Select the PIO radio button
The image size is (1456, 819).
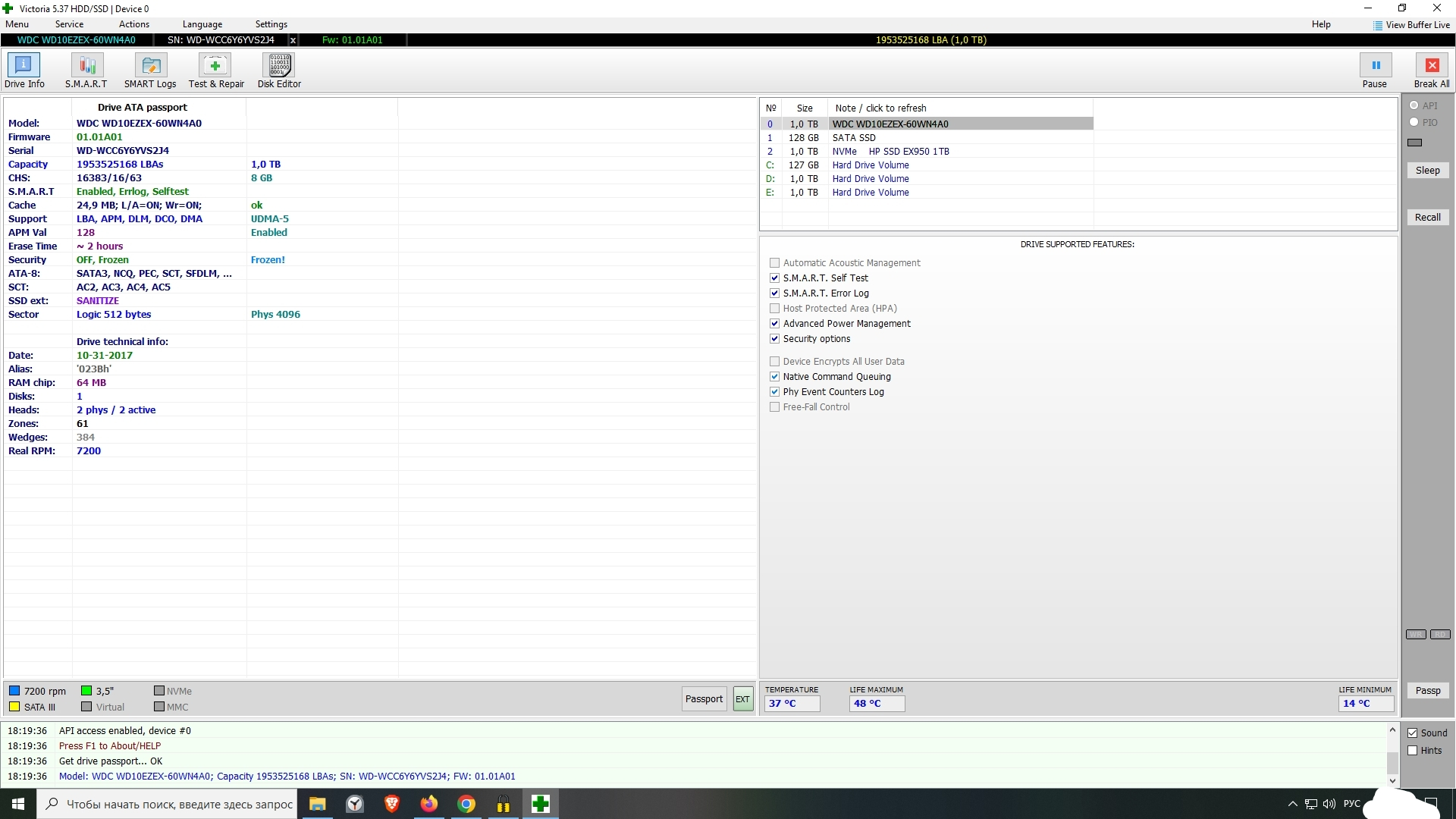point(1414,122)
